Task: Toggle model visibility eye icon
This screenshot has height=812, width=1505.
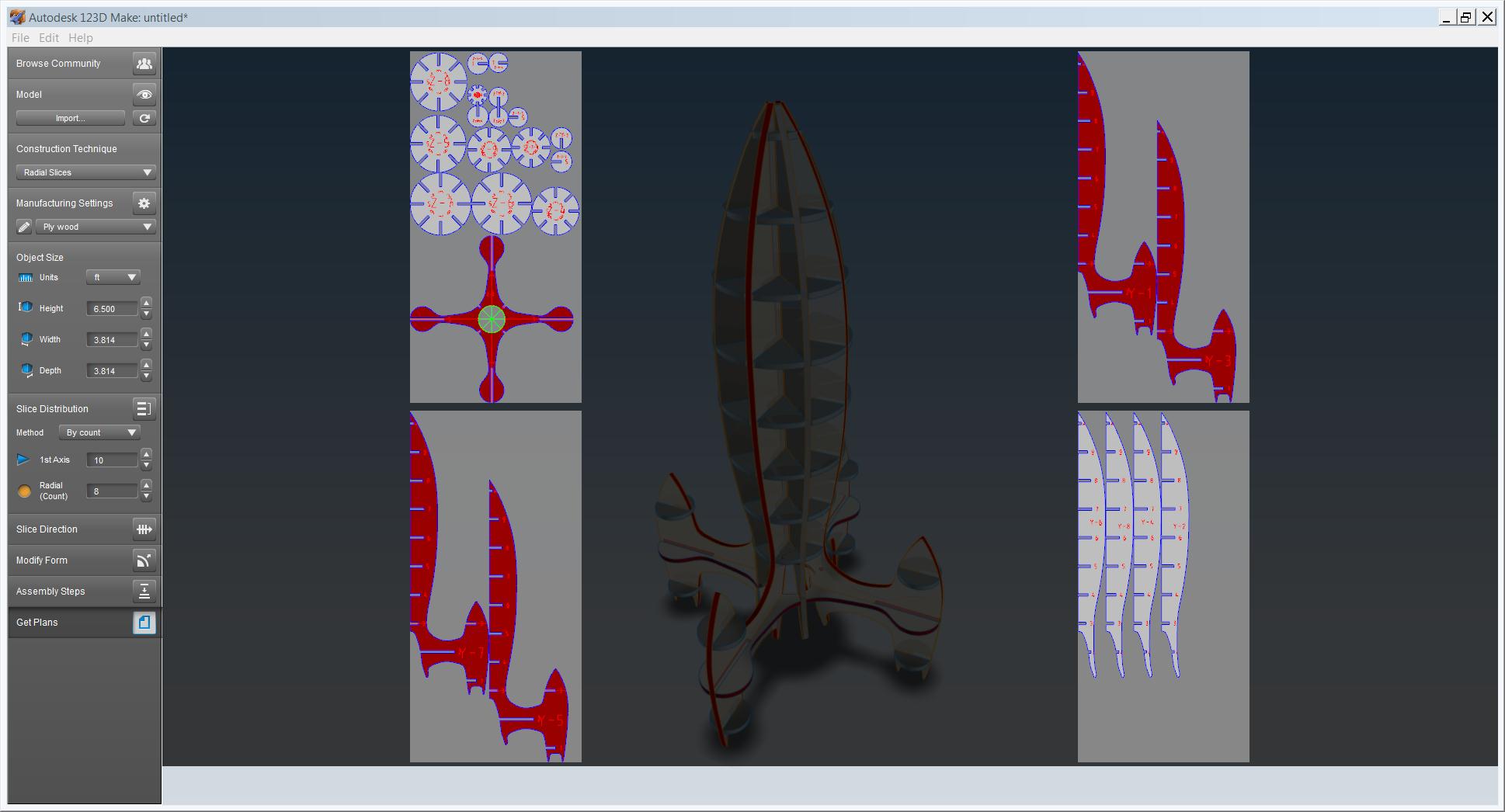Action: click(144, 95)
